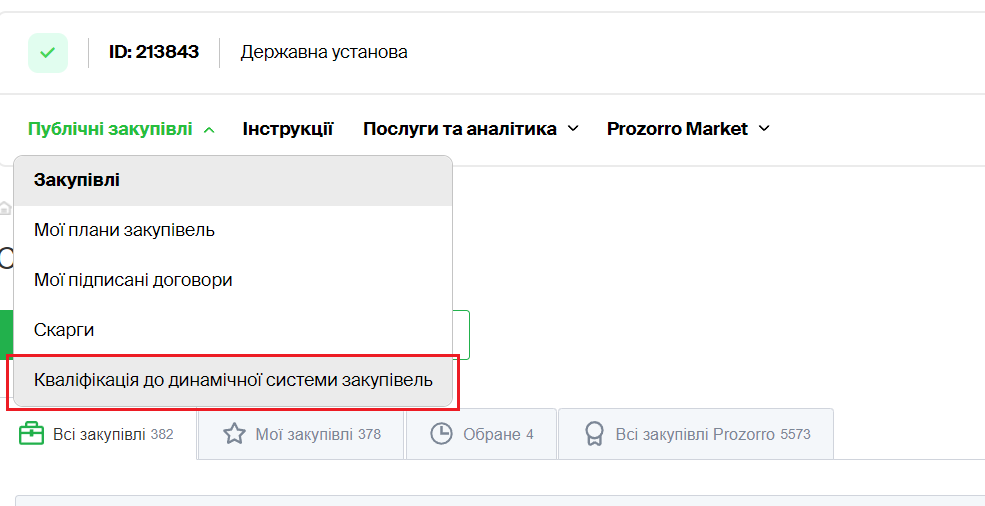This screenshot has width=985, height=506.
Task: Click the briefcase icon on Всі закупівлі tab
Action: (32, 434)
